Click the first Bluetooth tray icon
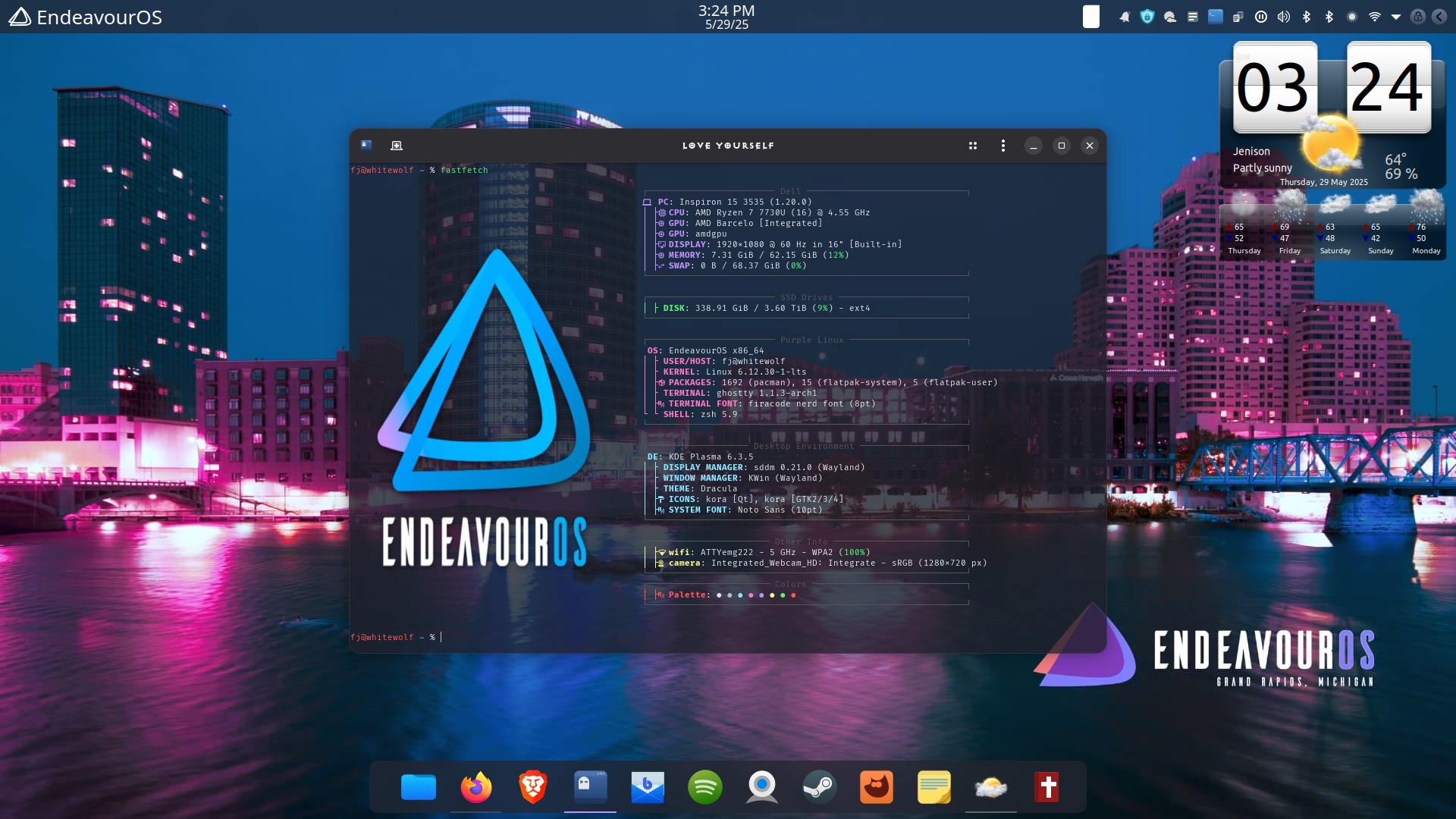Screen dimensions: 1456x819 [1307, 17]
